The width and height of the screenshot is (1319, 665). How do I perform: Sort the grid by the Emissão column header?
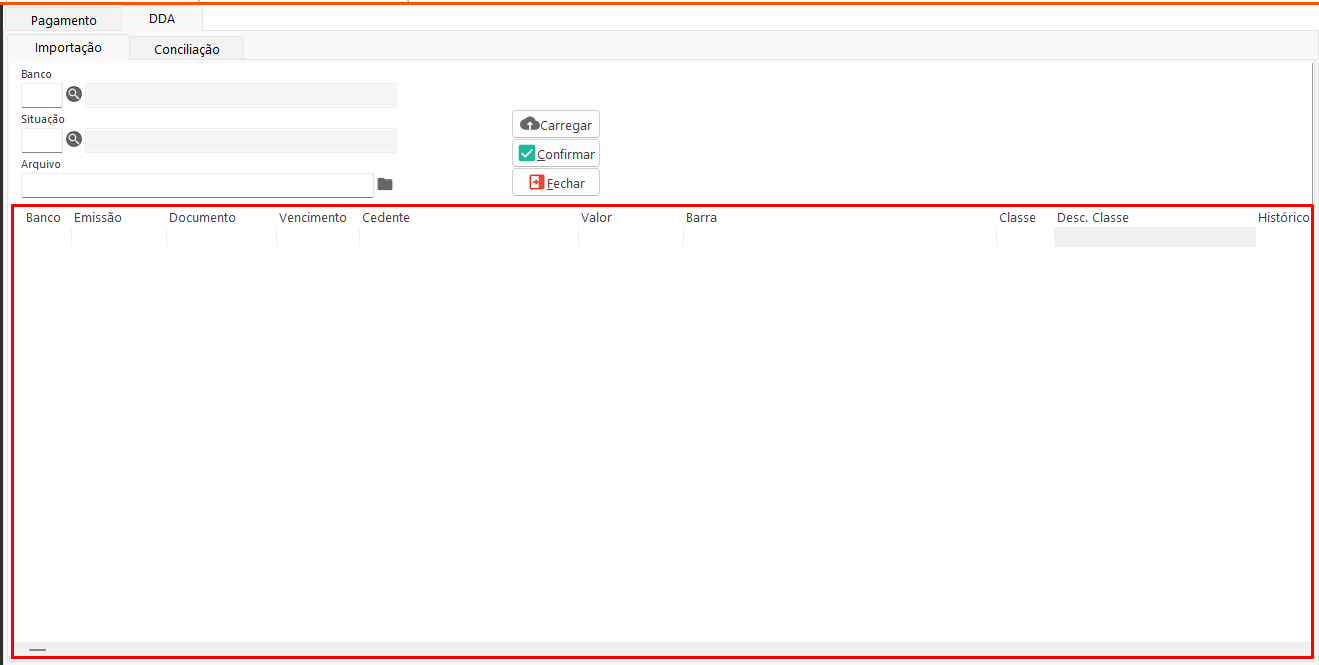pyautogui.click(x=98, y=218)
